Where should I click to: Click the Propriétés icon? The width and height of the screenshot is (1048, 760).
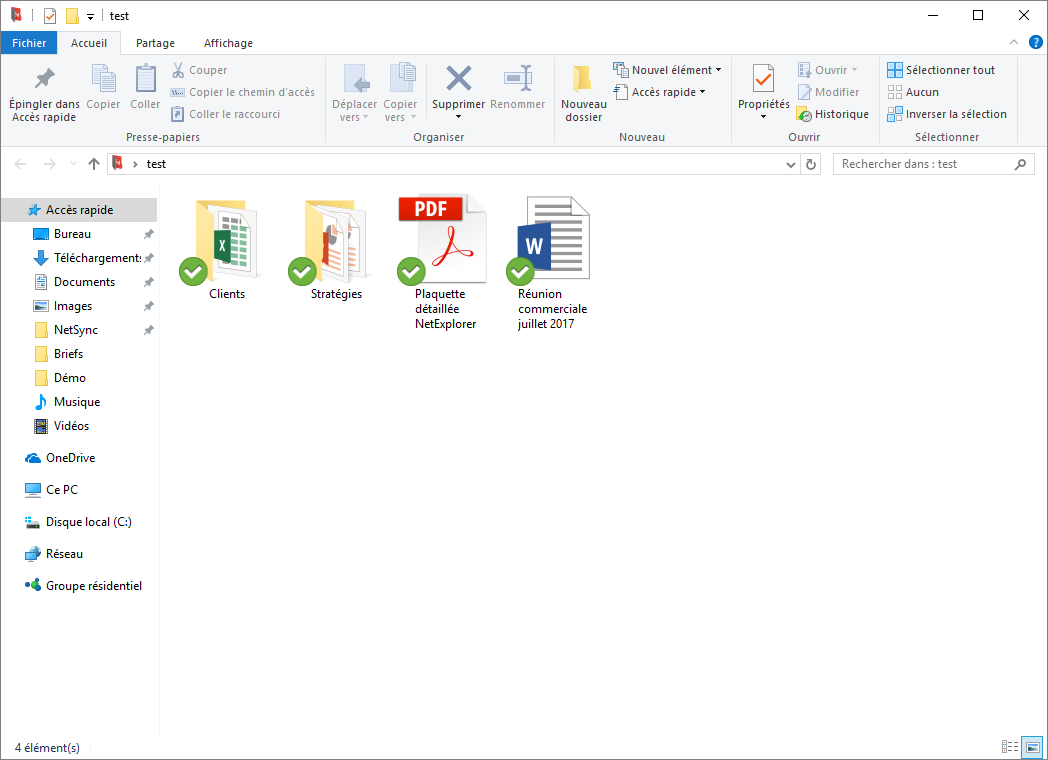(763, 79)
